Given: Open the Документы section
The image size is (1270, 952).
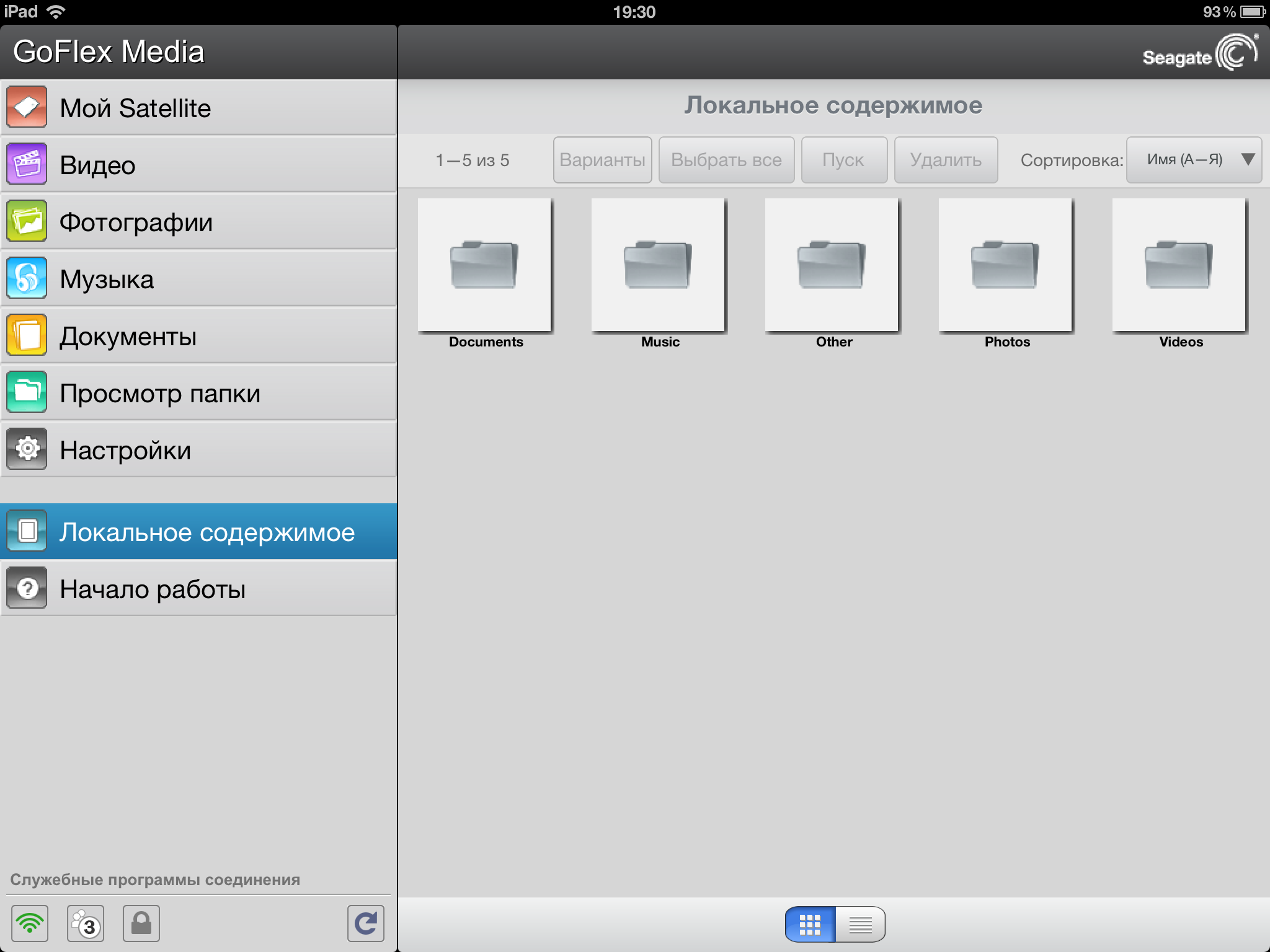Looking at the screenshot, I should coord(200,335).
